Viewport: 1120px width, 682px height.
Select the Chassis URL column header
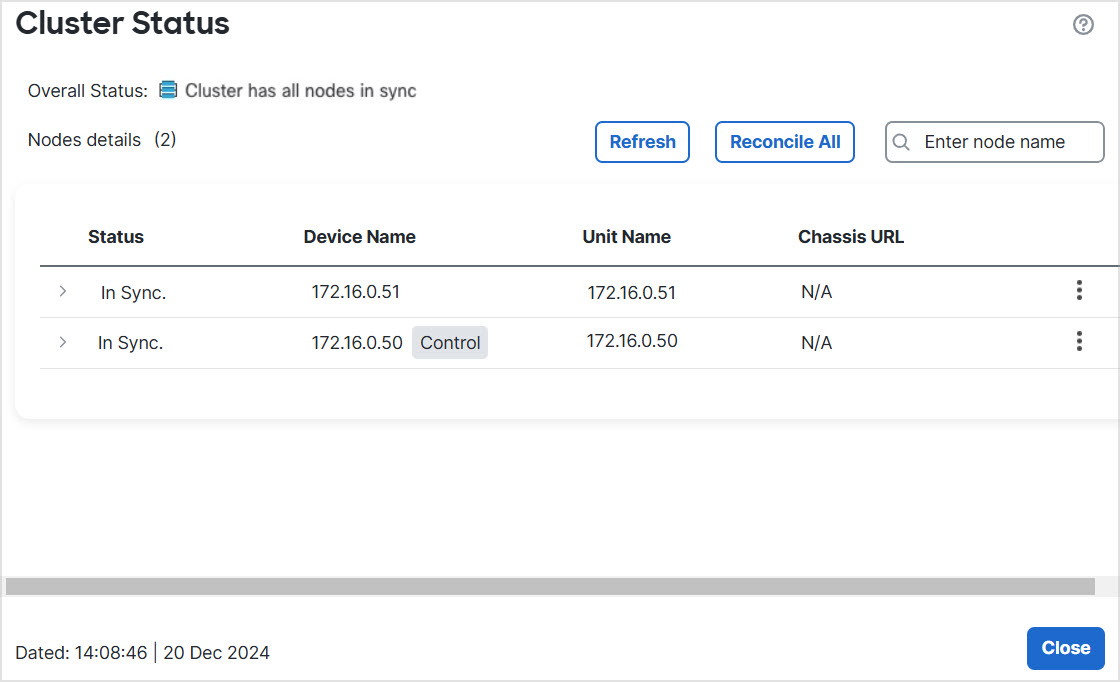pyautogui.click(x=851, y=237)
